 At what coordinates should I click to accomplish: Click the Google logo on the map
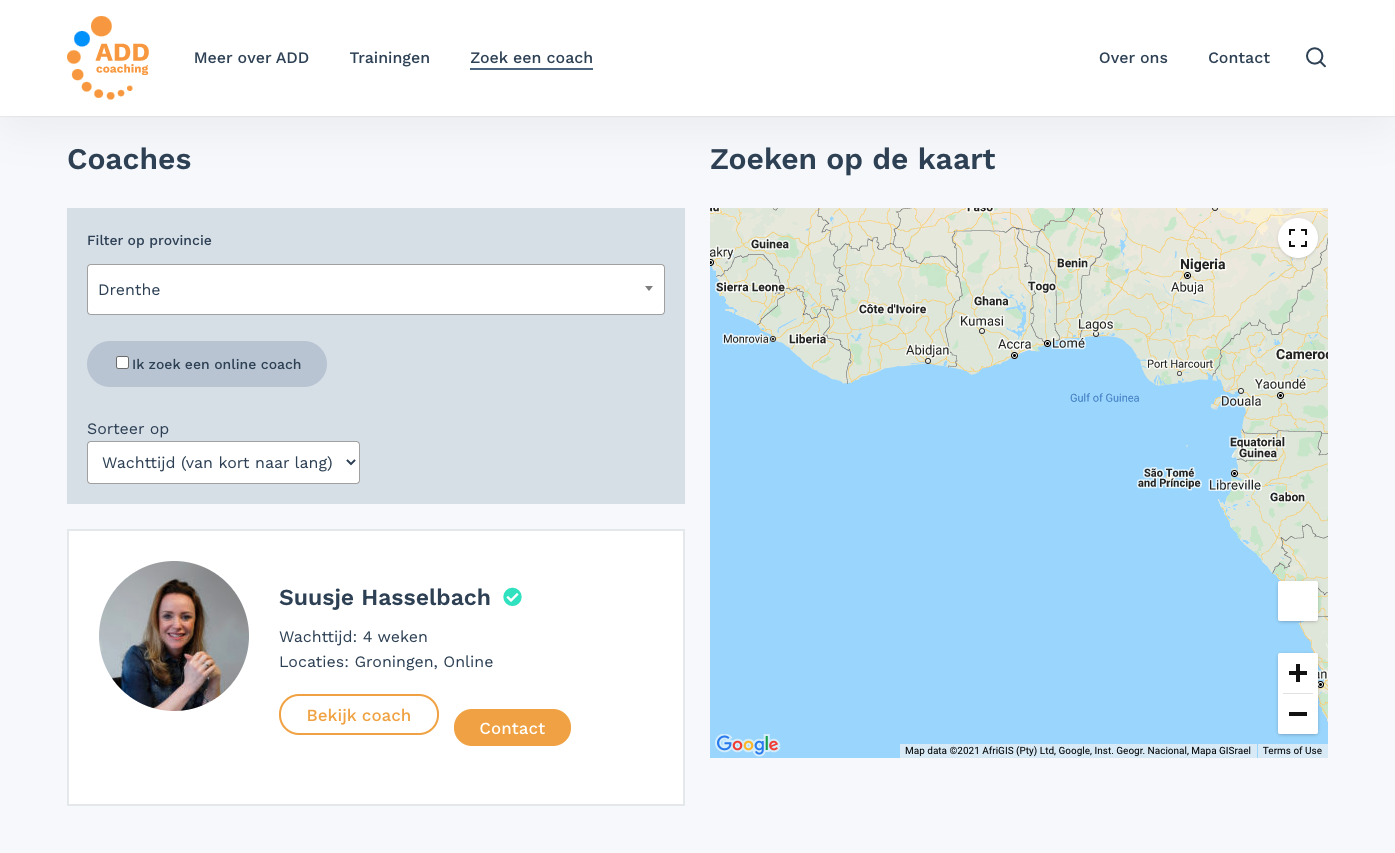click(x=747, y=744)
